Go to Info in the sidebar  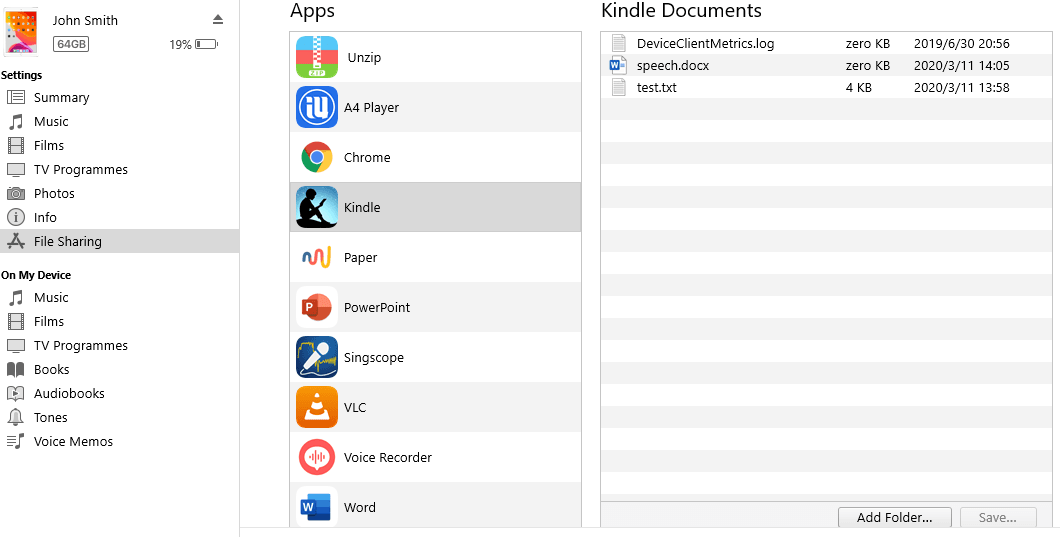point(45,217)
